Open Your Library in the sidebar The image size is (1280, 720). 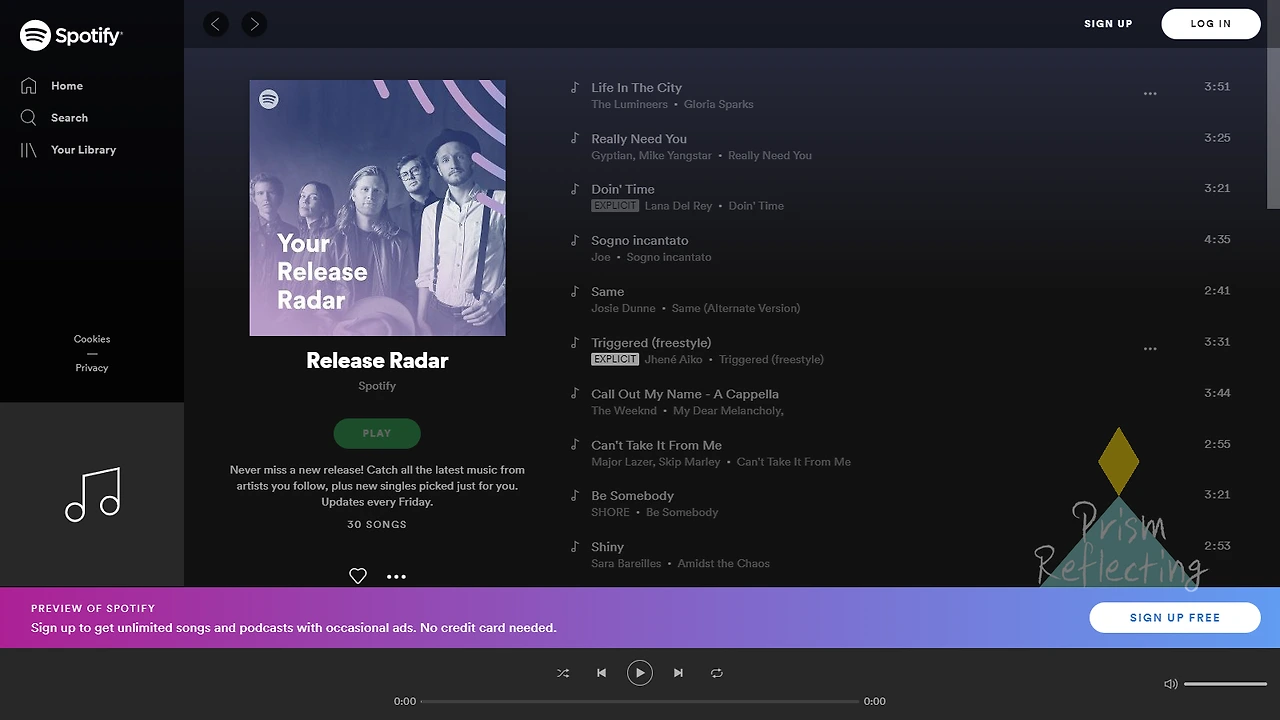click(84, 150)
